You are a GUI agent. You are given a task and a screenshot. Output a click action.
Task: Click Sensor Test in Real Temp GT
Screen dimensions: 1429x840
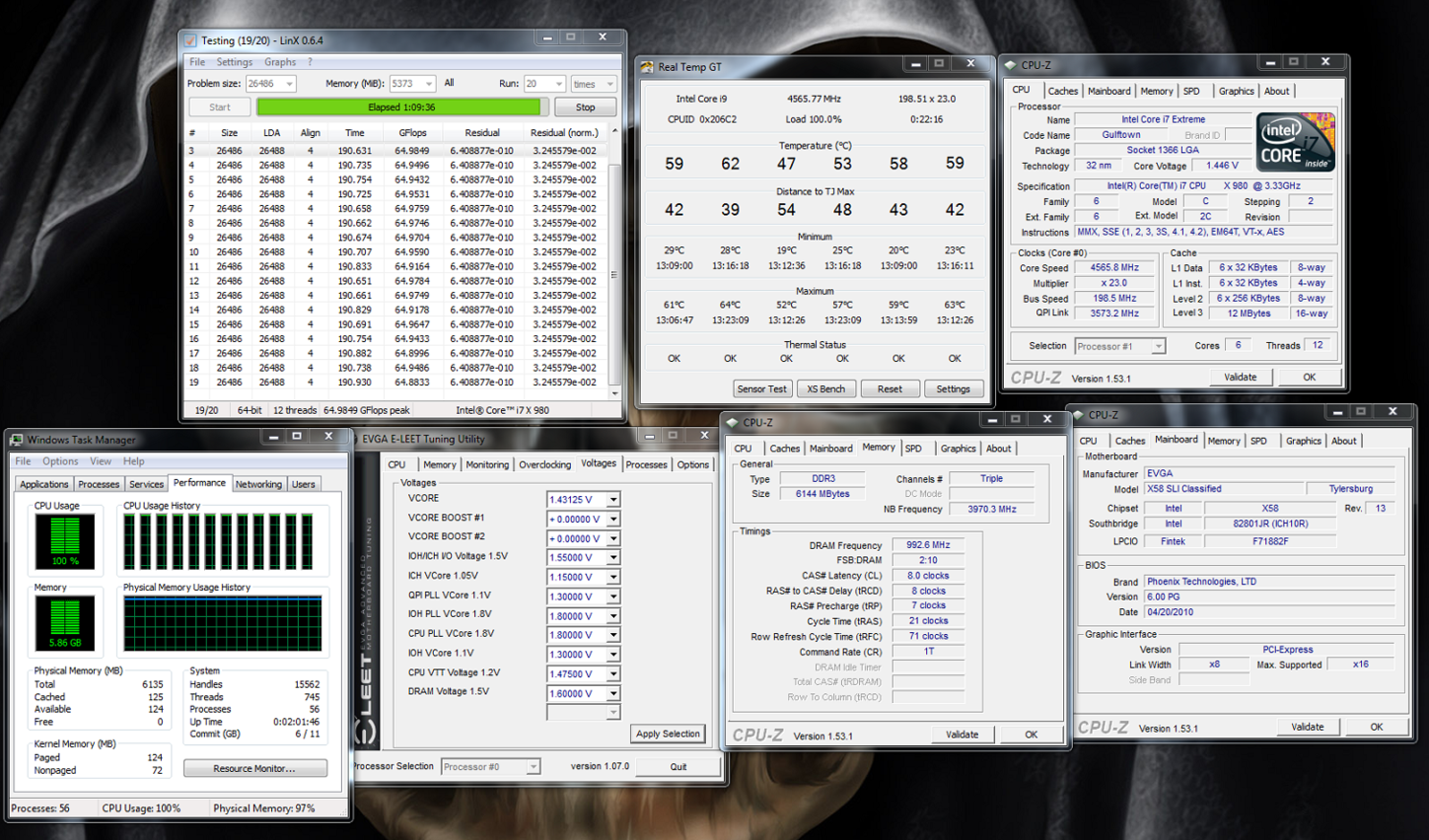click(762, 388)
